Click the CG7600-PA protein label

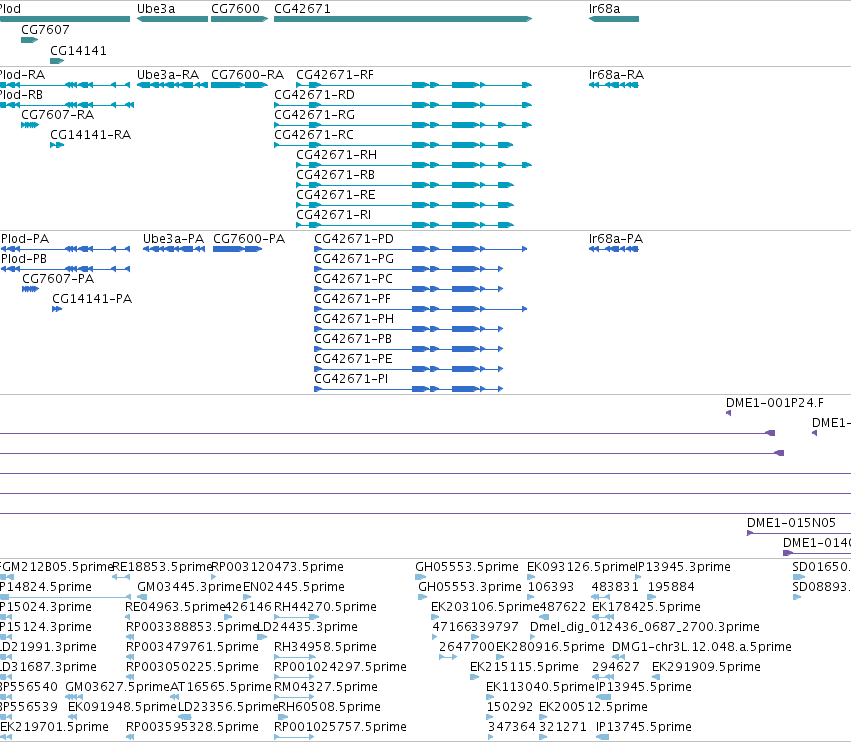click(249, 239)
